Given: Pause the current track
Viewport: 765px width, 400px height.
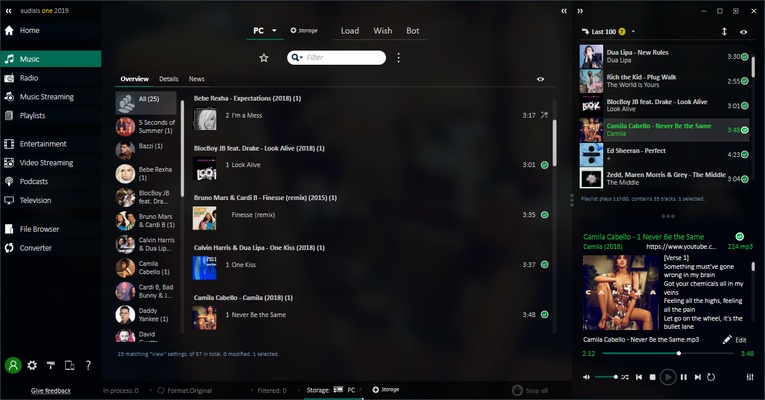Looking at the screenshot, I should (x=684, y=377).
